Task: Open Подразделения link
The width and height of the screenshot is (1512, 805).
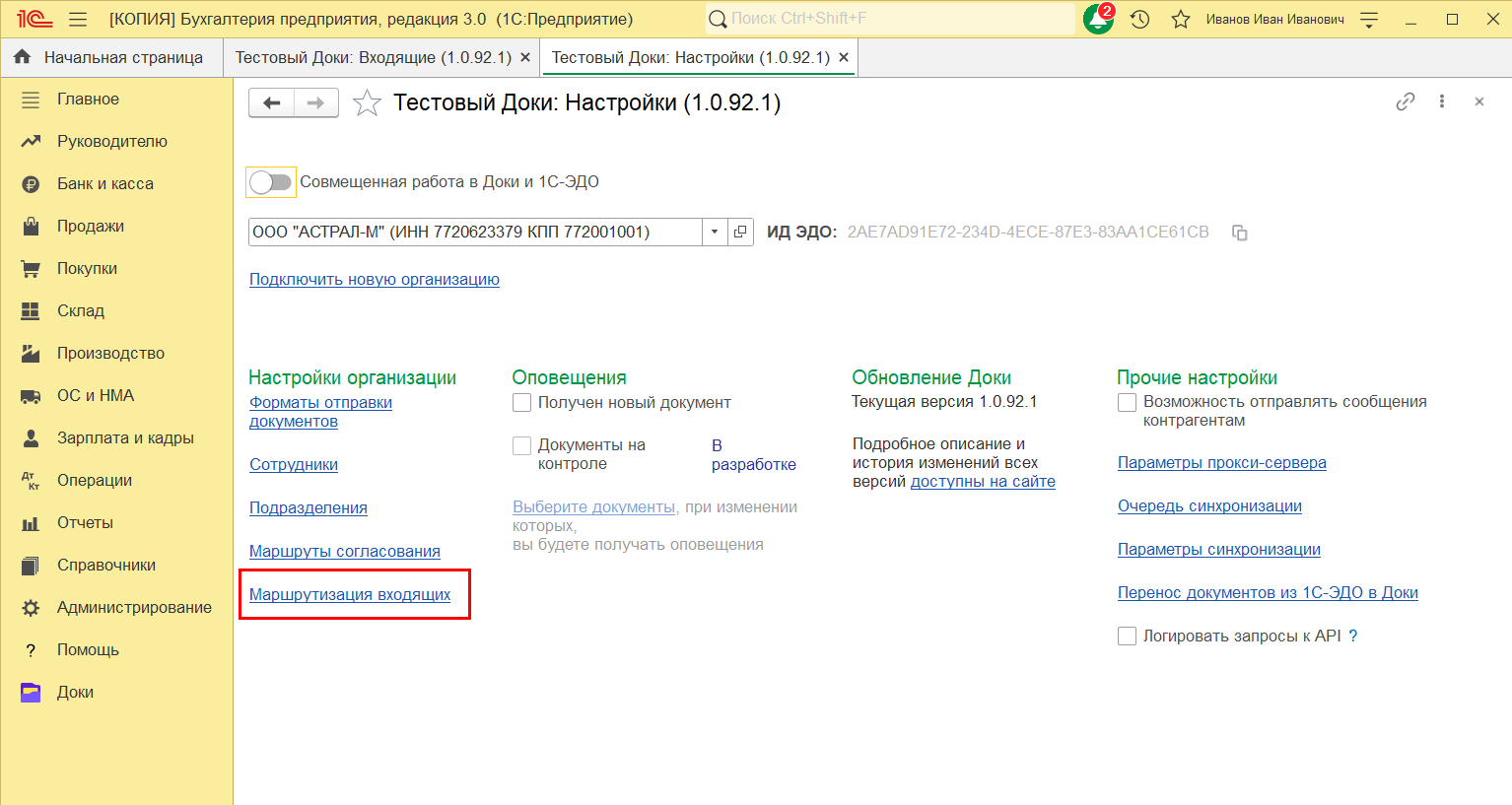Action: coord(309,508)
